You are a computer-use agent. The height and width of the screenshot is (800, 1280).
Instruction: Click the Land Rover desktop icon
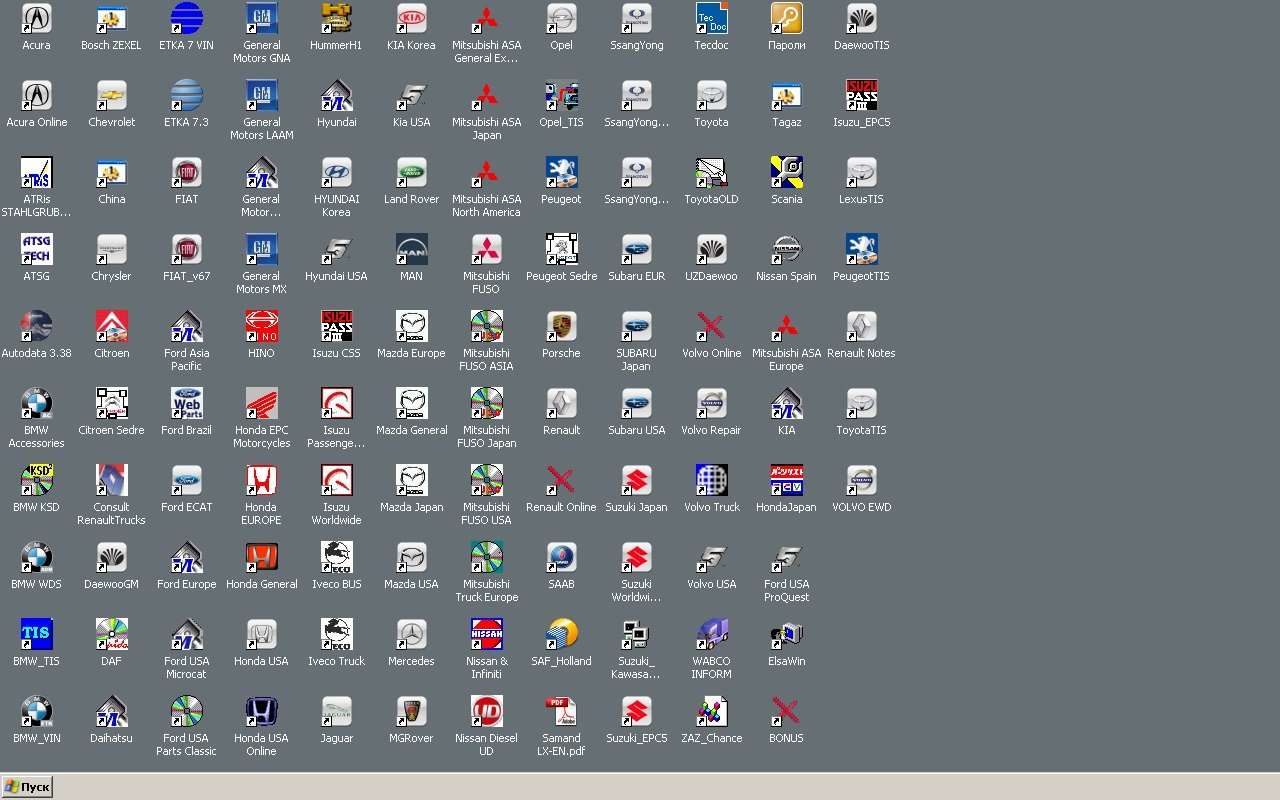(411, 172)
